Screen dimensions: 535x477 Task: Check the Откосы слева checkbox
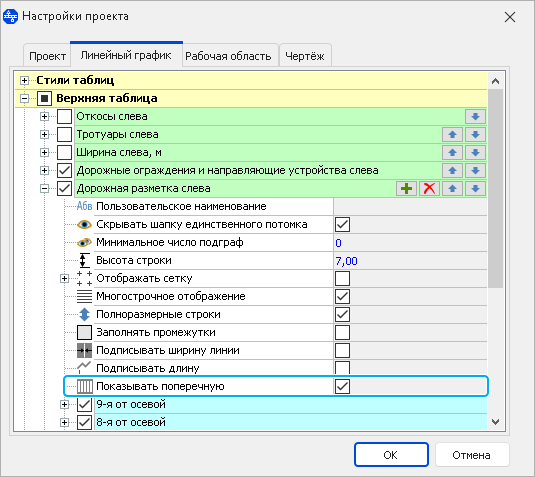64,116
